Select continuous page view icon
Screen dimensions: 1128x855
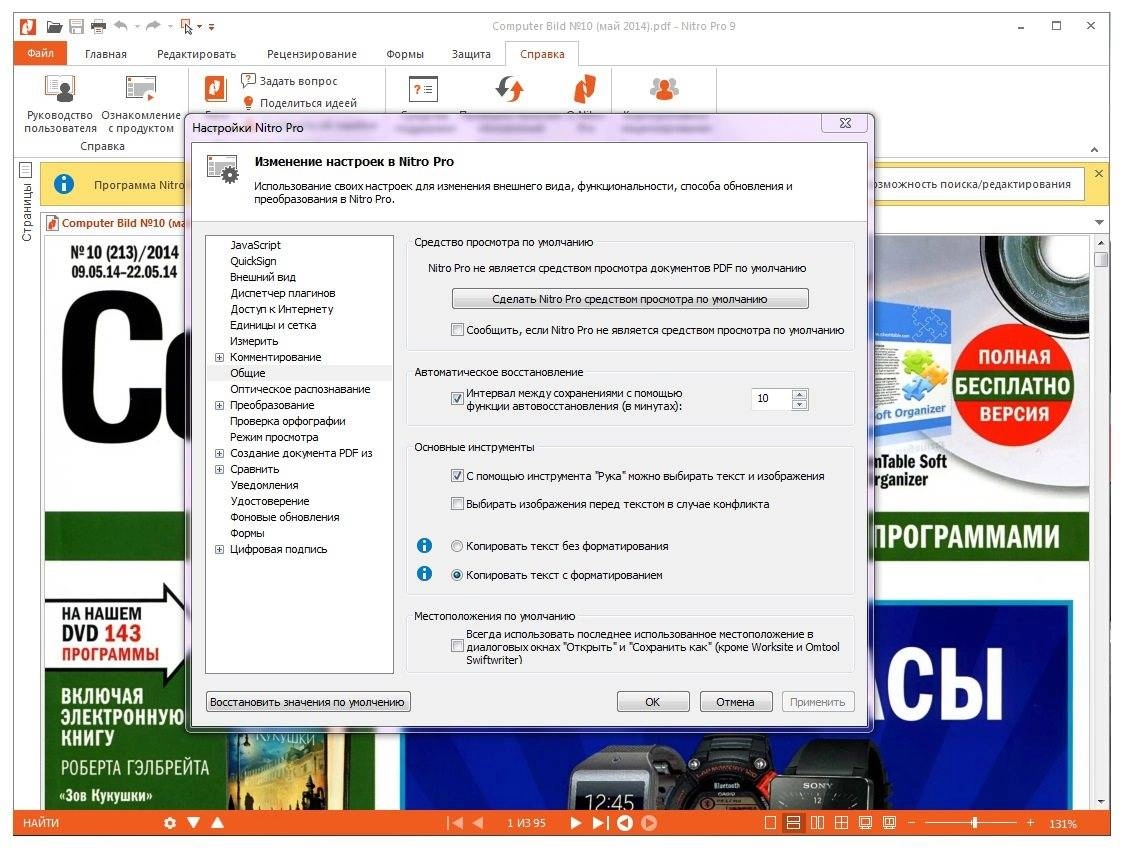point(793,823)
